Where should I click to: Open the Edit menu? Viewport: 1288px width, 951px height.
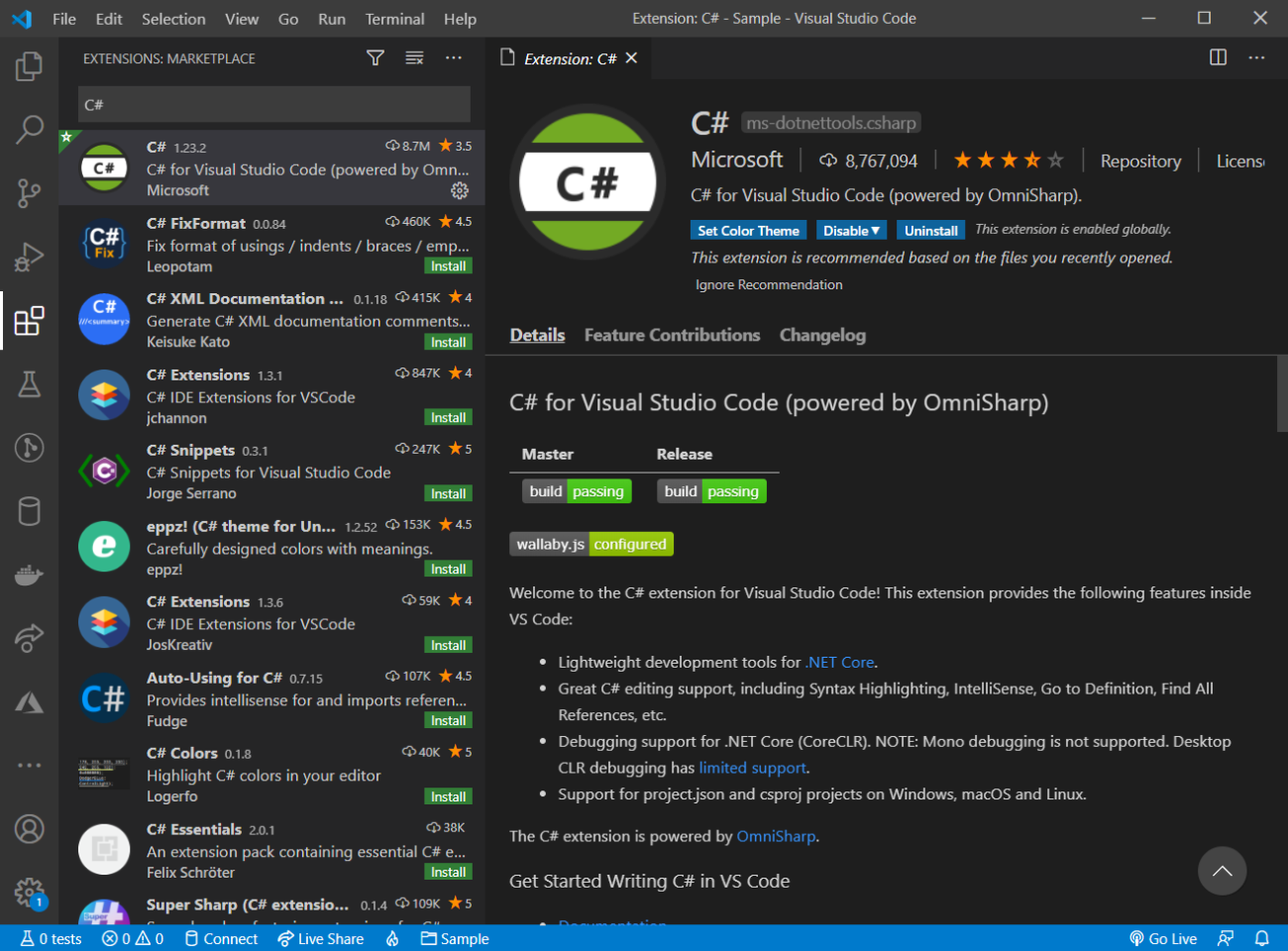click(x=109, y=19)
